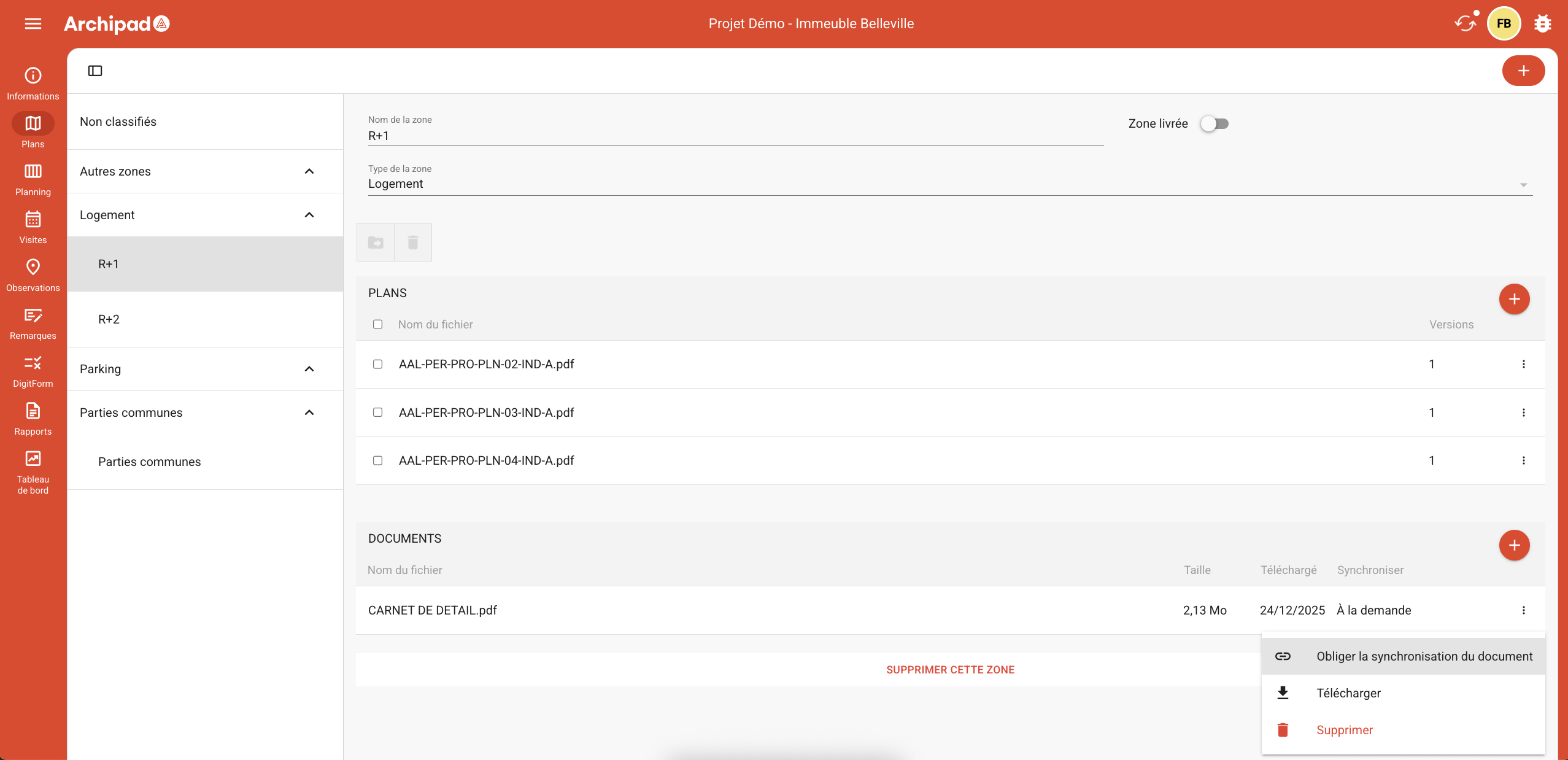Viewport: 1568px width, 760px height.
Task: Collapse the Logement zone group
Action: coord(309,215)
